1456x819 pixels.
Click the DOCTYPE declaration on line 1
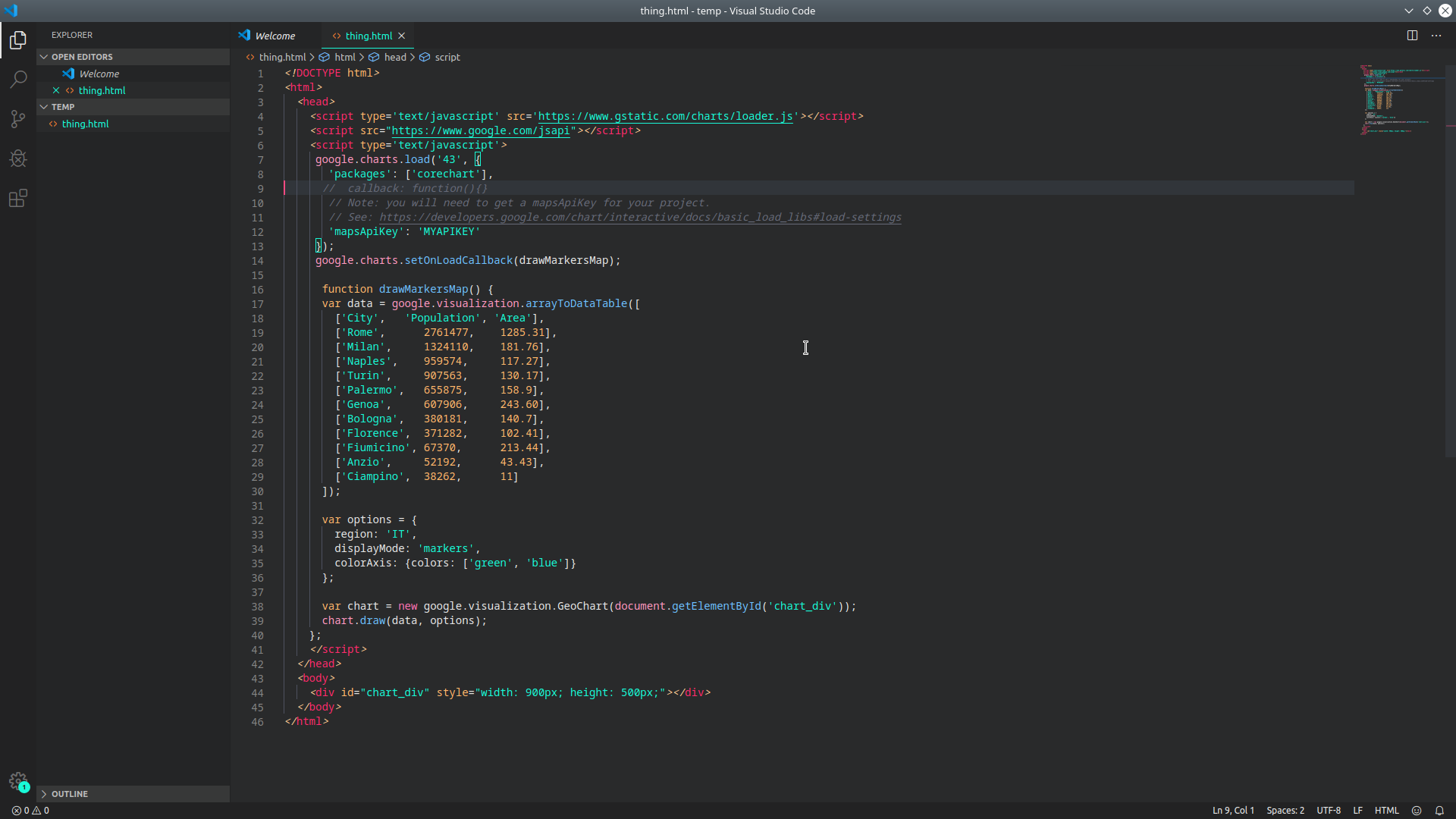click(x=332, y=73)
